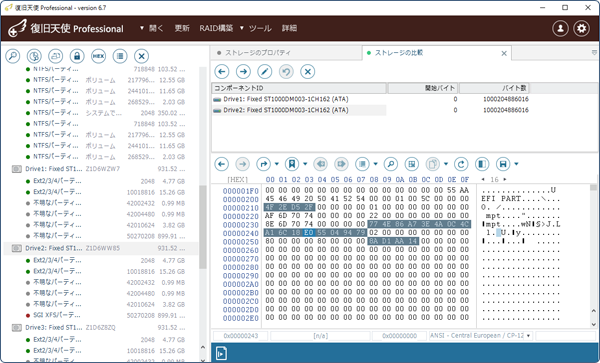Screen dimensions: 600x363
Task: Select Drive2 Z1D6WW85 in storage tree
Action: click(100, 248)
